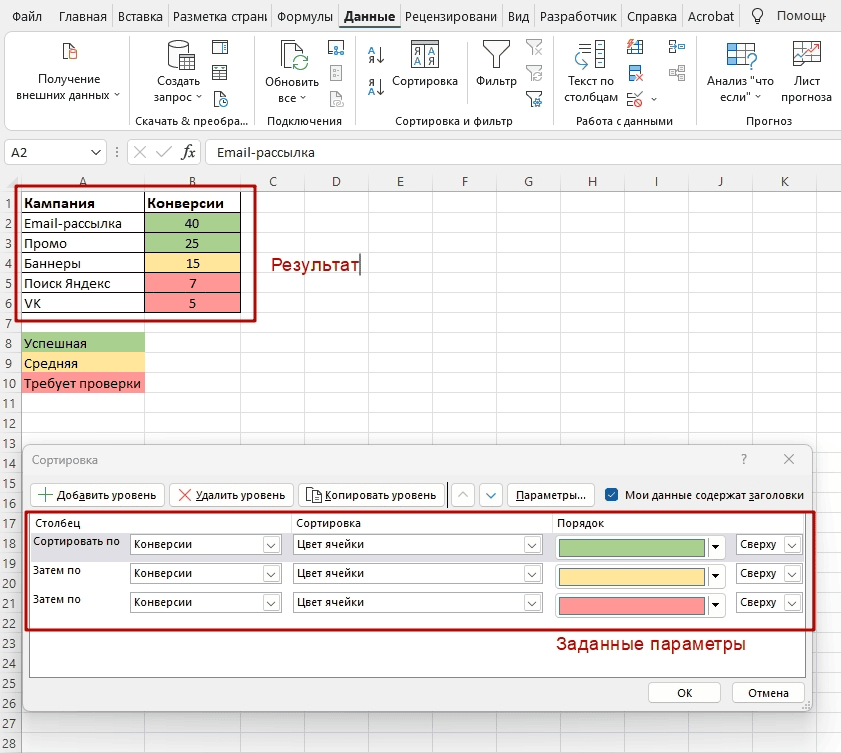
Task: Open second level 'Цвет ячейки' sort-on dropdown
Action: tap(531, 574)
